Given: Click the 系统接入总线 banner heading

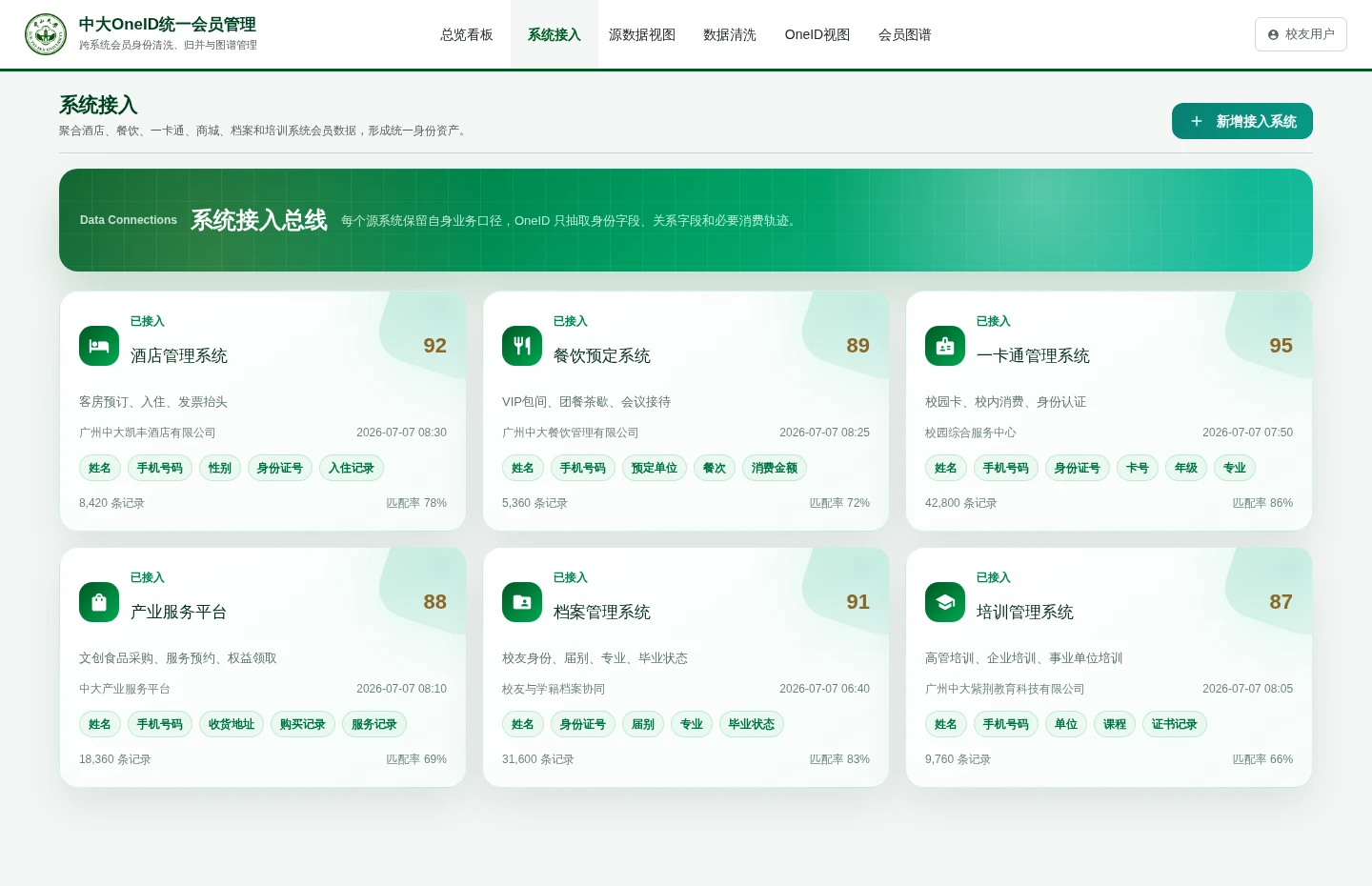Looking at the screenshot, I should [x=259, y=220].
